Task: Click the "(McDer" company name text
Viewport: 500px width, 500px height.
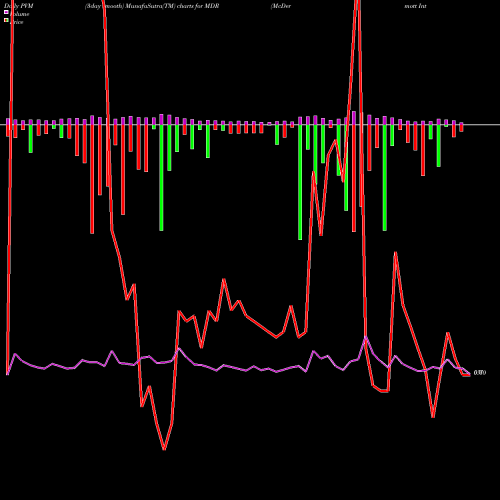Action: pos(281,6)
